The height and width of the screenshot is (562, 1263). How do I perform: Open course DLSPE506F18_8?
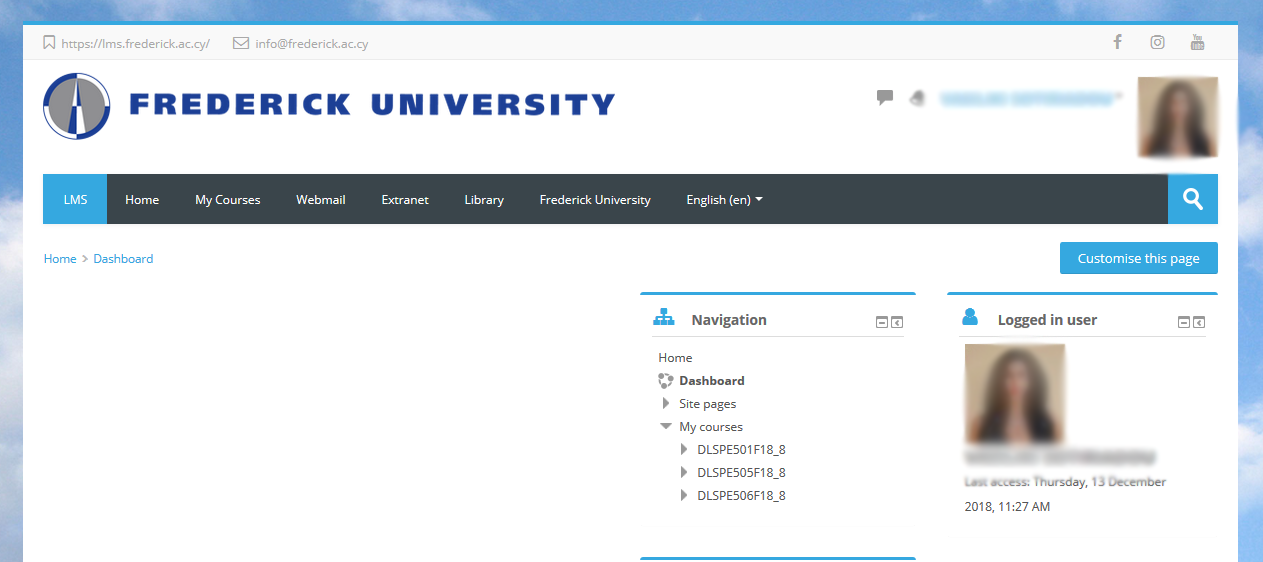[741, 495]
